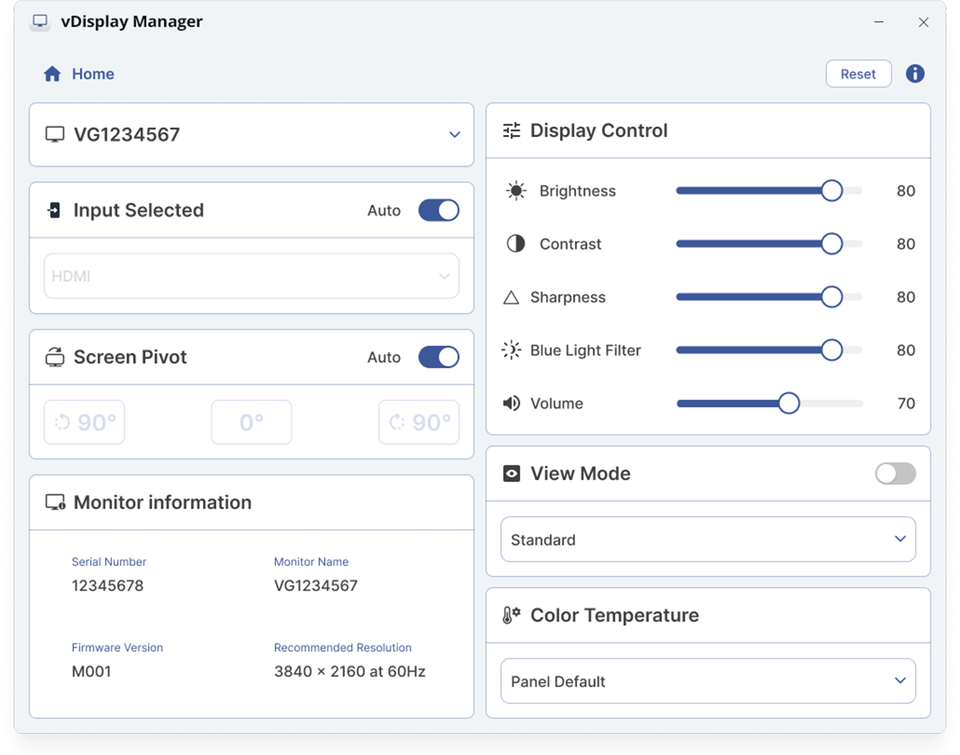
Task: Click the Volume speaker icon
Action: [511, 403]
